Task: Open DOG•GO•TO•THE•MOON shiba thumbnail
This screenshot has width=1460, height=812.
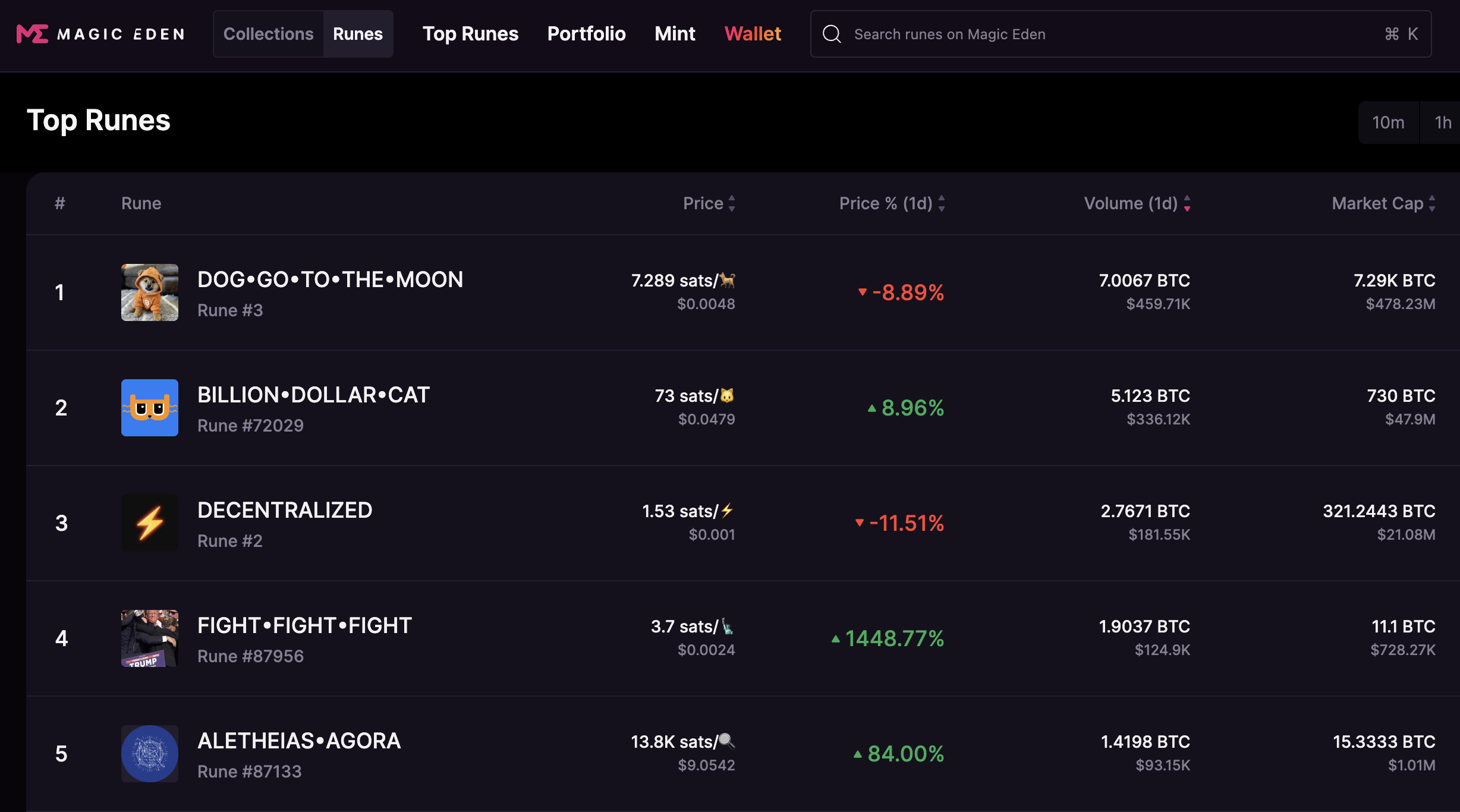Action: tap(150, 292)
